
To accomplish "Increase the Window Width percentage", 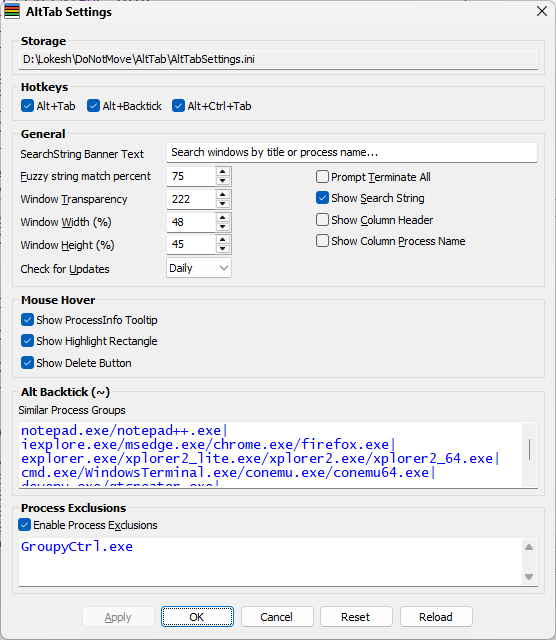I will [222, 218].
